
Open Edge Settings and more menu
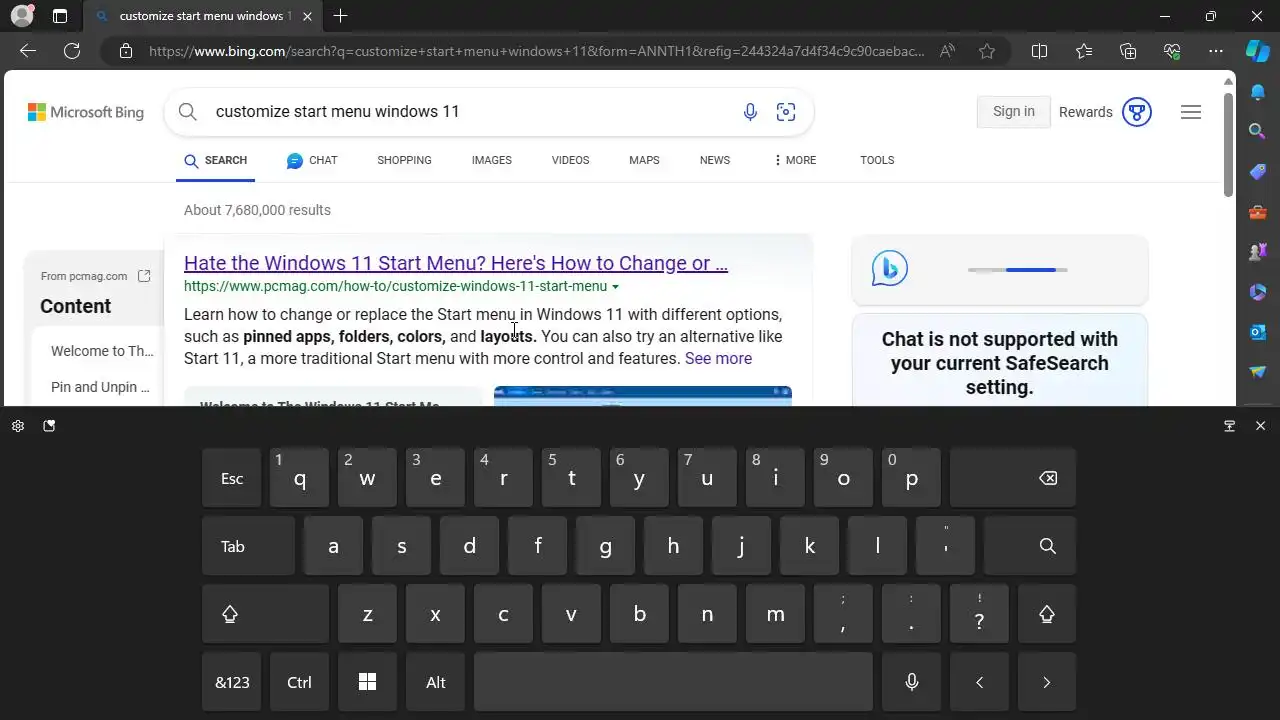tap(1216, 51)
